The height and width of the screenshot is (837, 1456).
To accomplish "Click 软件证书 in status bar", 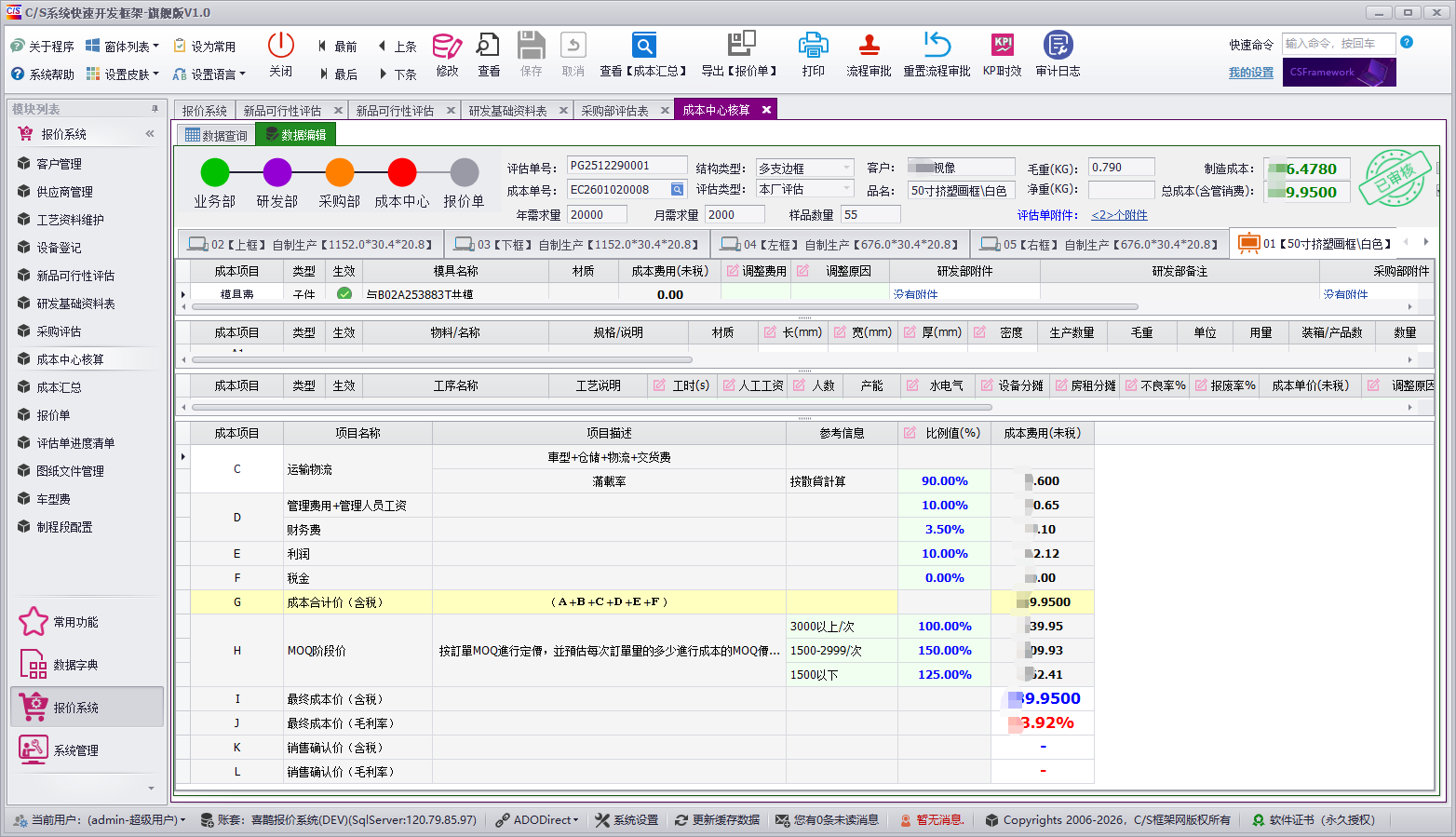I will [1314, 820].
